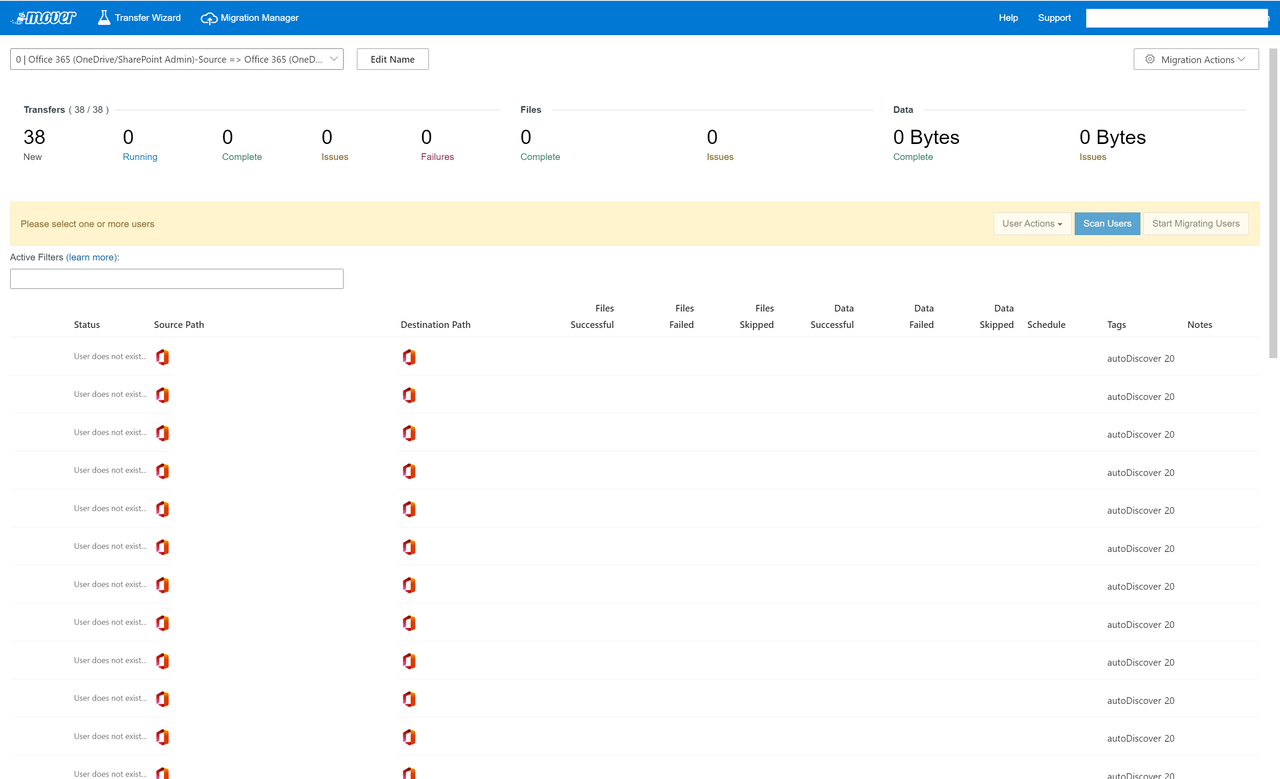Select the second row's source Office icon
Viewport: 1280px width, 779px height.
pos(162,395)
